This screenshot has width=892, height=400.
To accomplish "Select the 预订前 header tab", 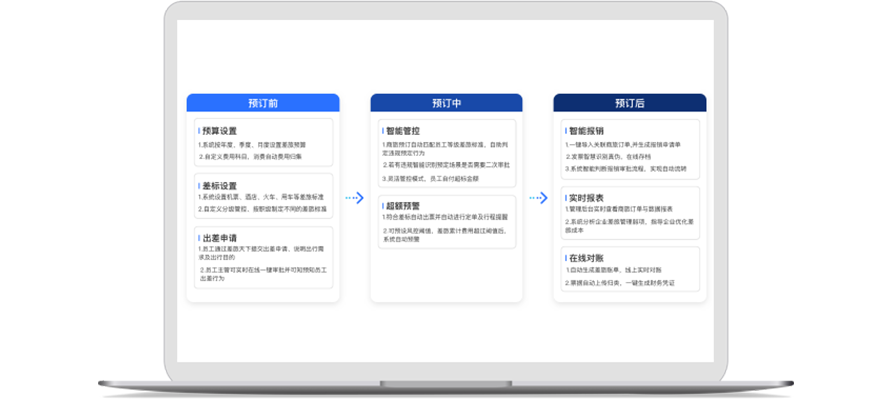I will coord(263,103).
